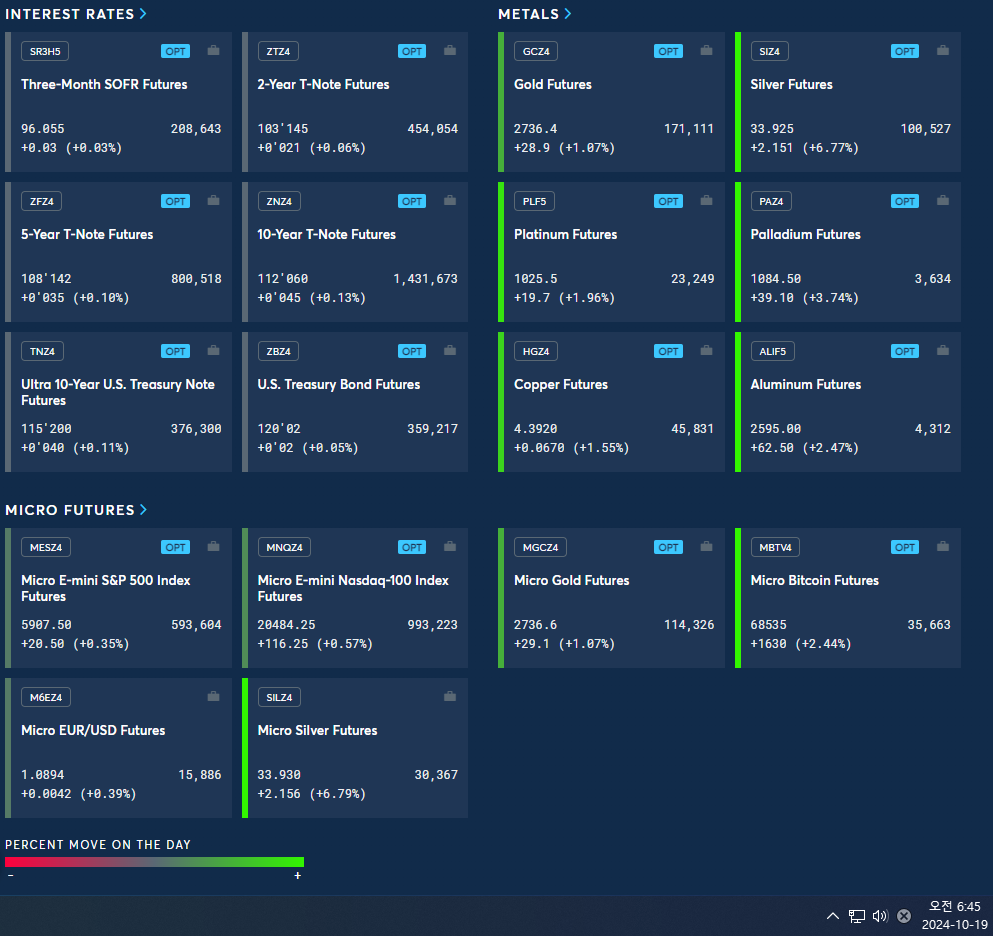This screenshot has width=993, height=936.
Task: Click briefcase icon on Aluminum Futures card
Action: (943, 351)
